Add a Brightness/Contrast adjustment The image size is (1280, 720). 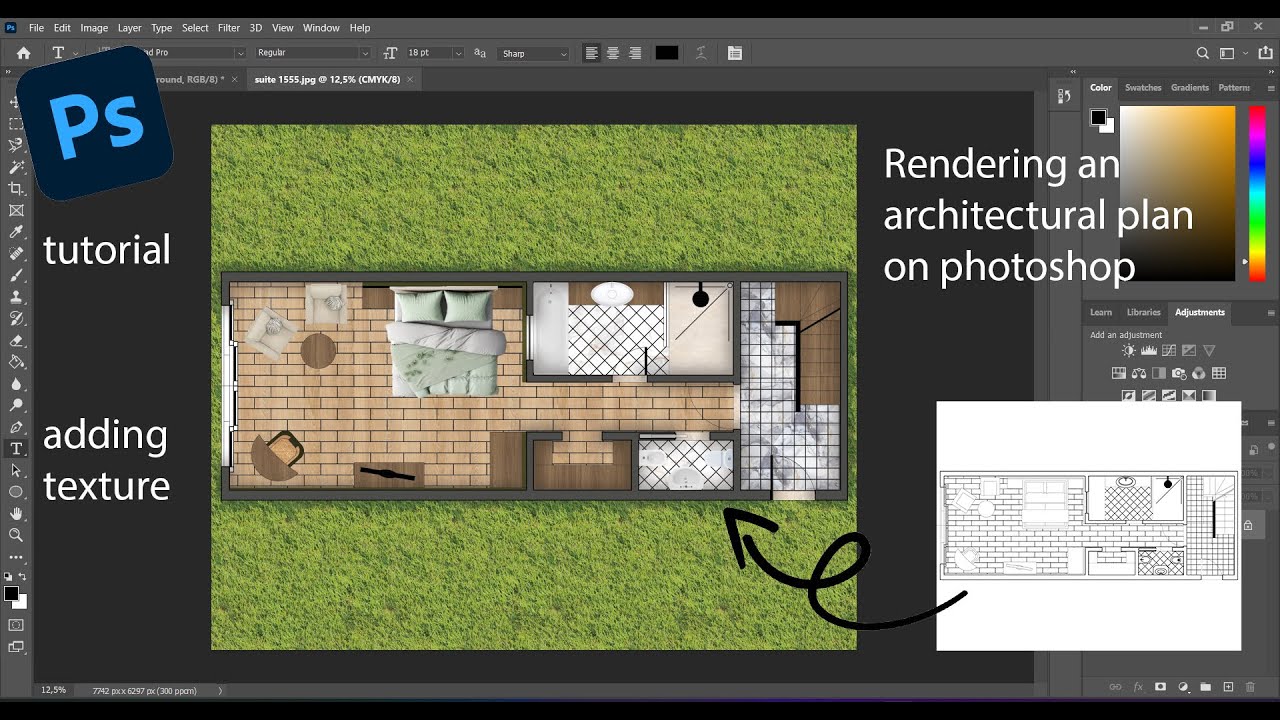1129,351
